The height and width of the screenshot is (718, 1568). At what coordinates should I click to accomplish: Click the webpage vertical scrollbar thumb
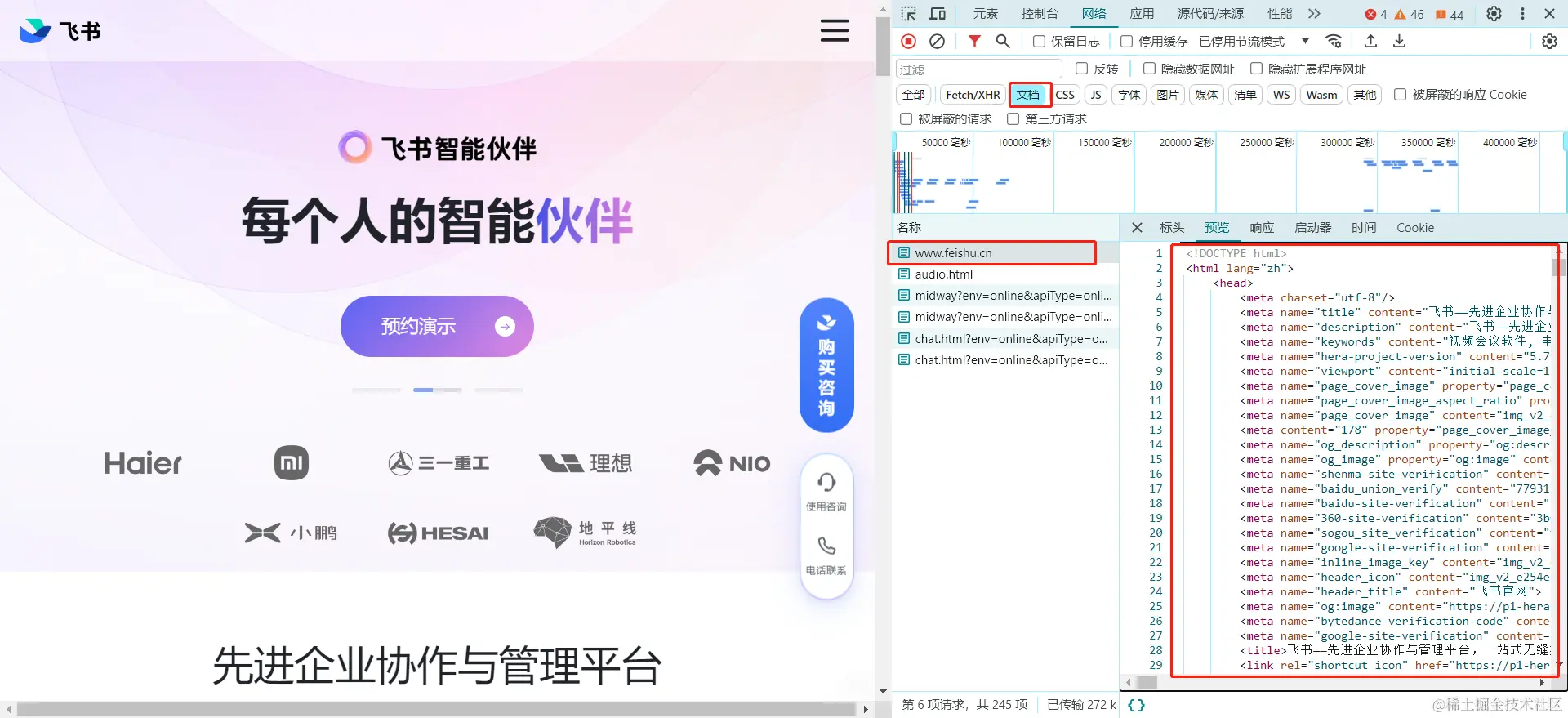click(x=883, y=47)
